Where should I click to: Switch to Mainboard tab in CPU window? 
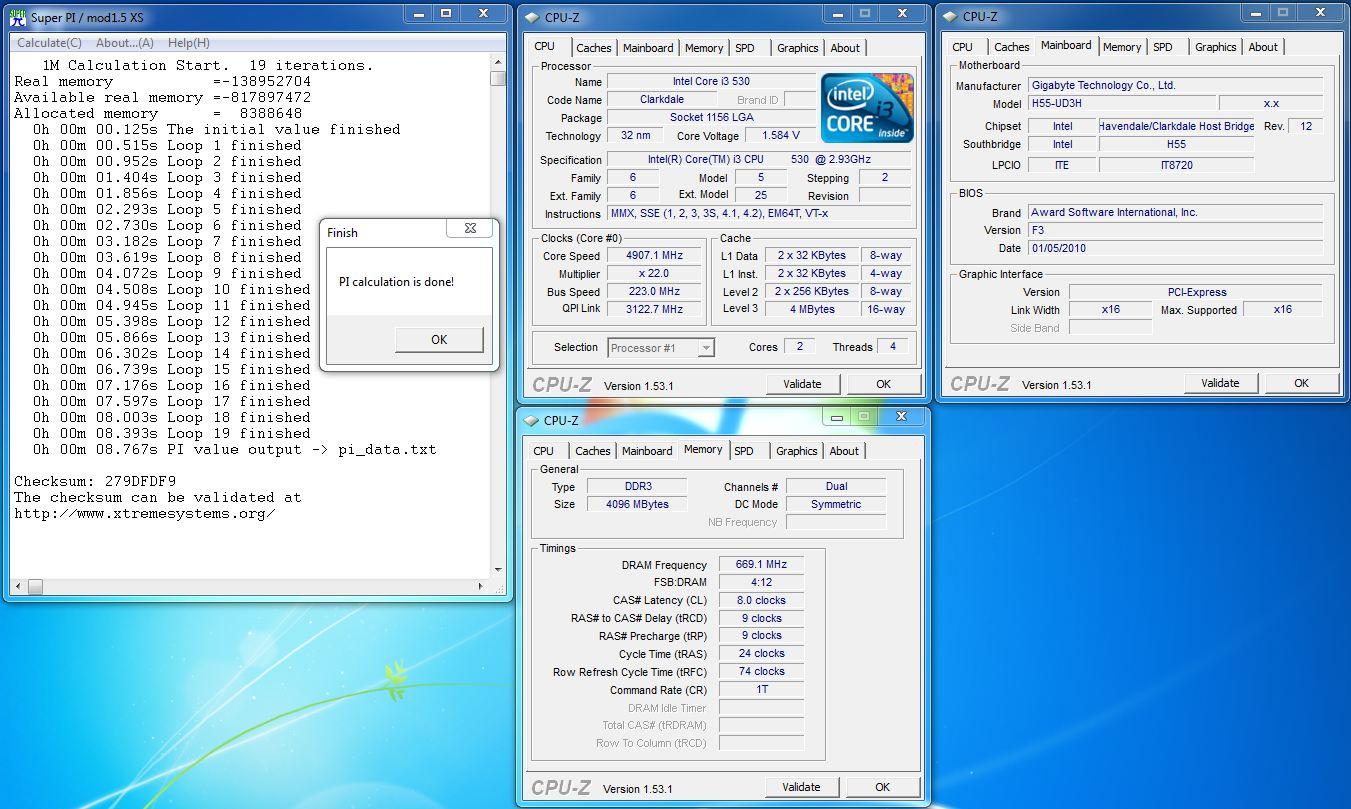click(648, 48)
